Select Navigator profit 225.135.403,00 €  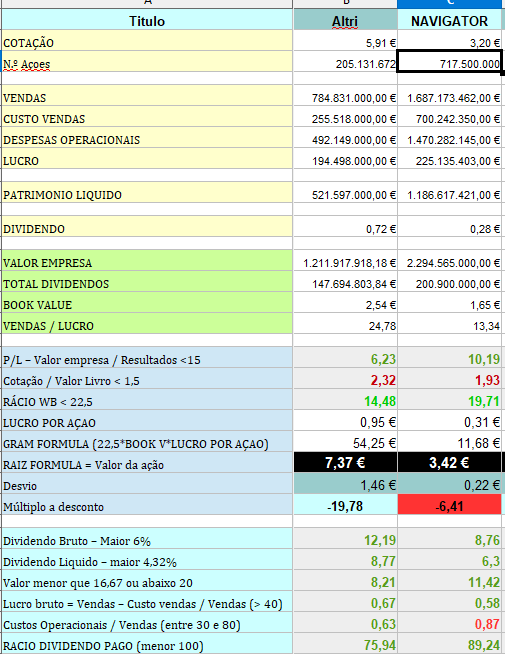[x=450, y=160]
